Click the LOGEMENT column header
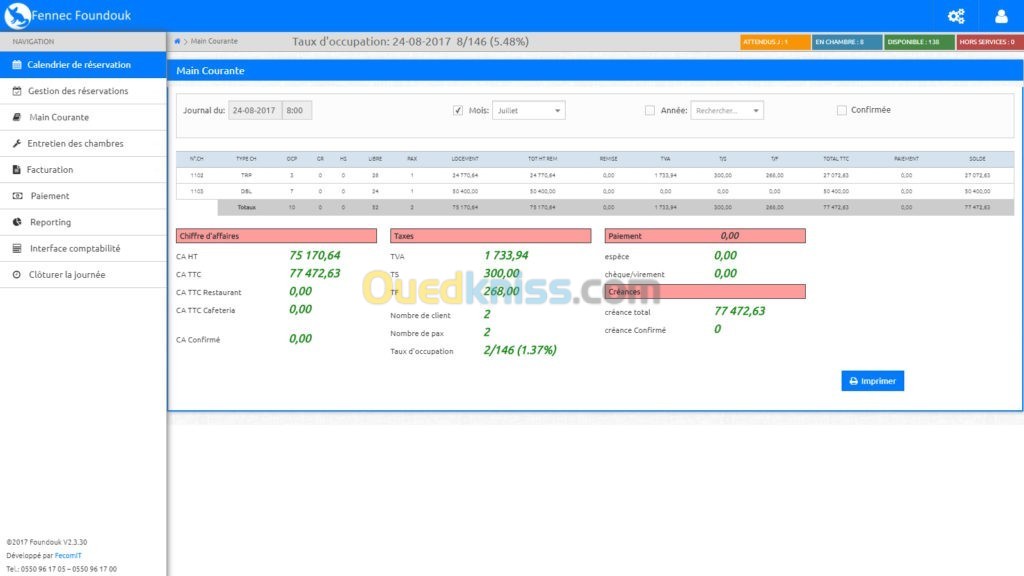The height and width of the screenshot is (576, 1024). [465, 159]
